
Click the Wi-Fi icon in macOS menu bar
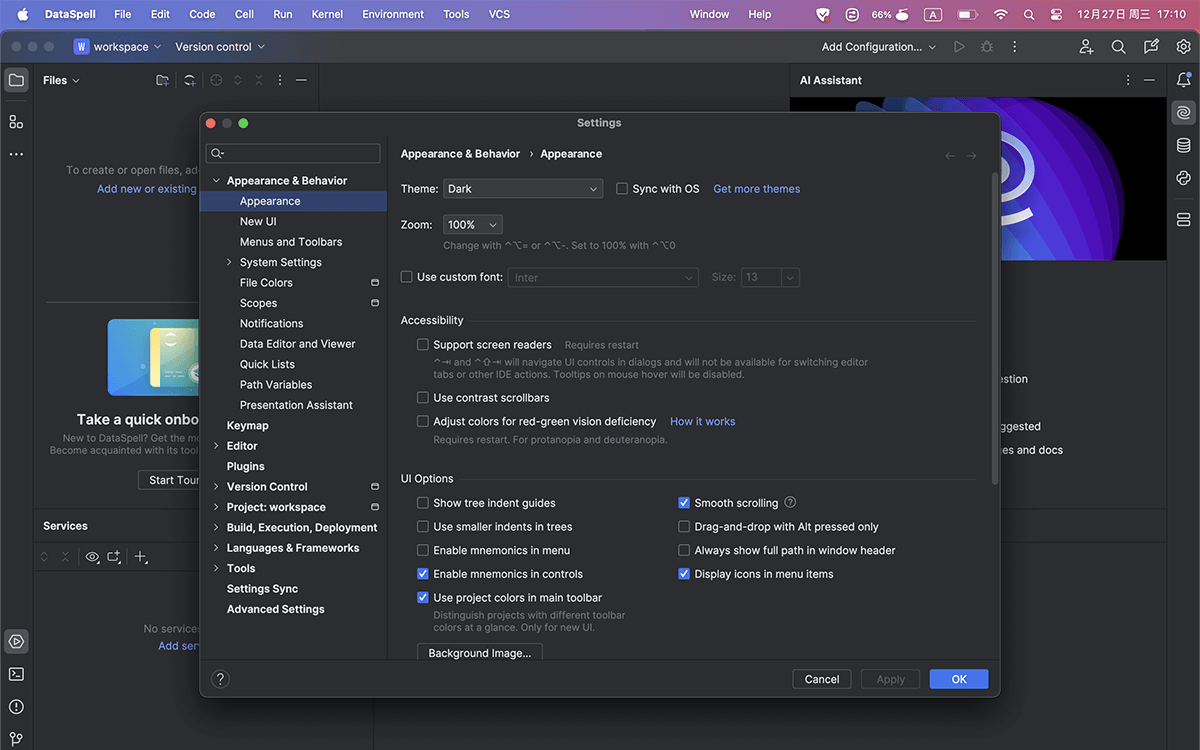(x=1001, y=15)
